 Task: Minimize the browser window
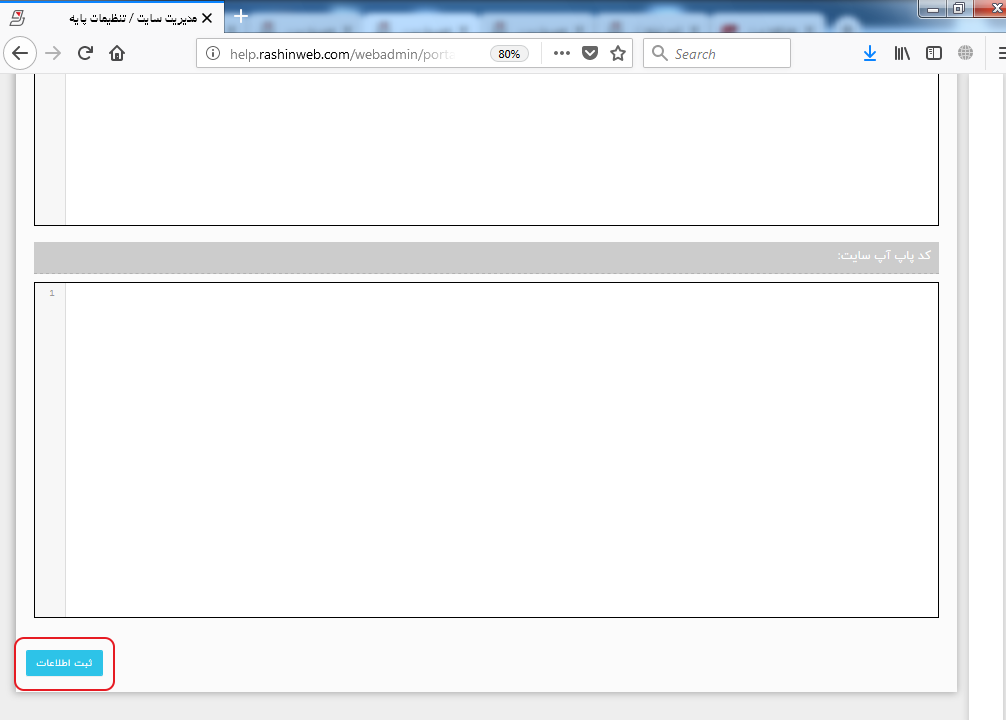[933, 9]
